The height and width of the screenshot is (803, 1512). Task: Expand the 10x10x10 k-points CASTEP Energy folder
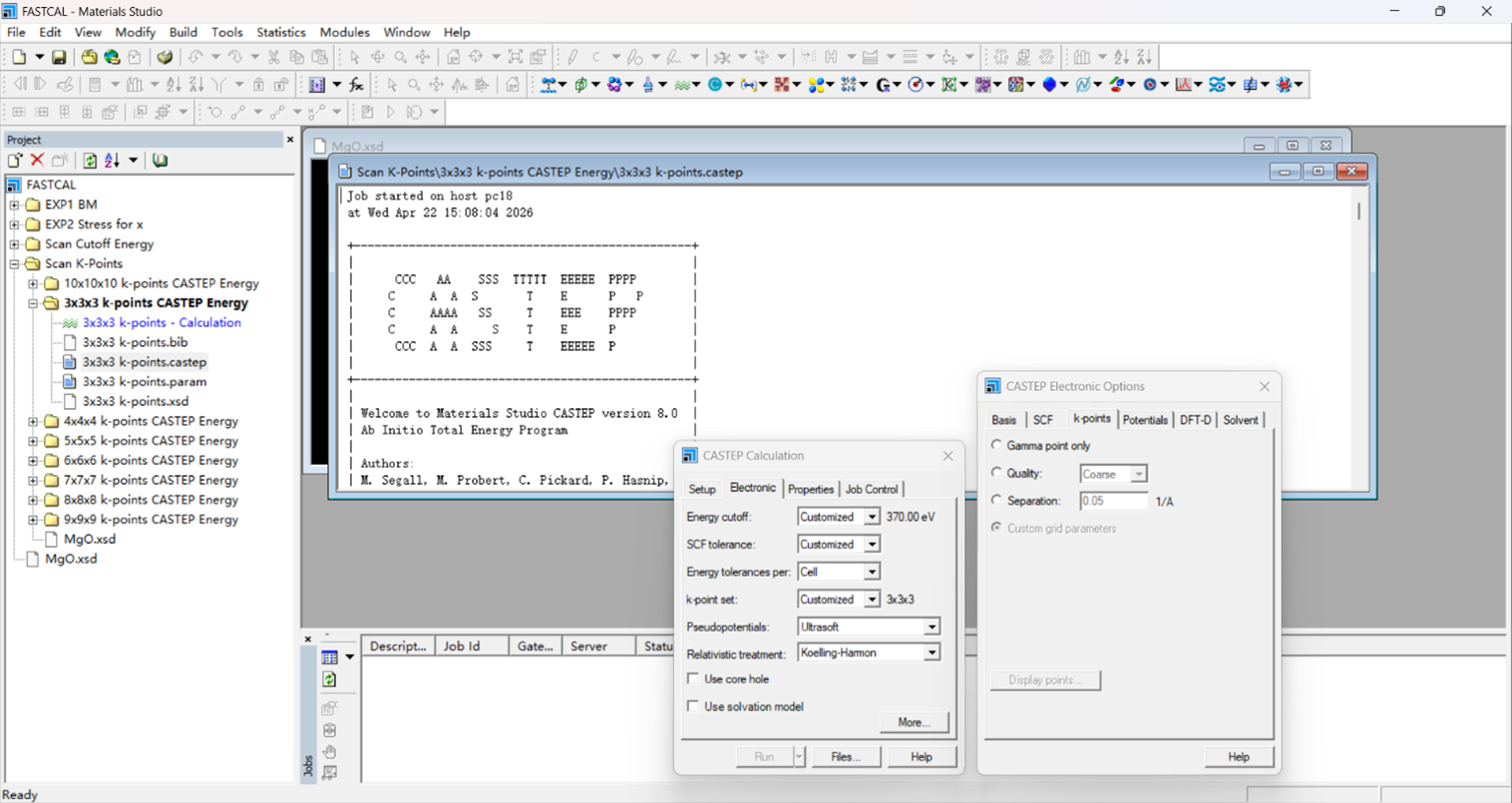[33, 283]
